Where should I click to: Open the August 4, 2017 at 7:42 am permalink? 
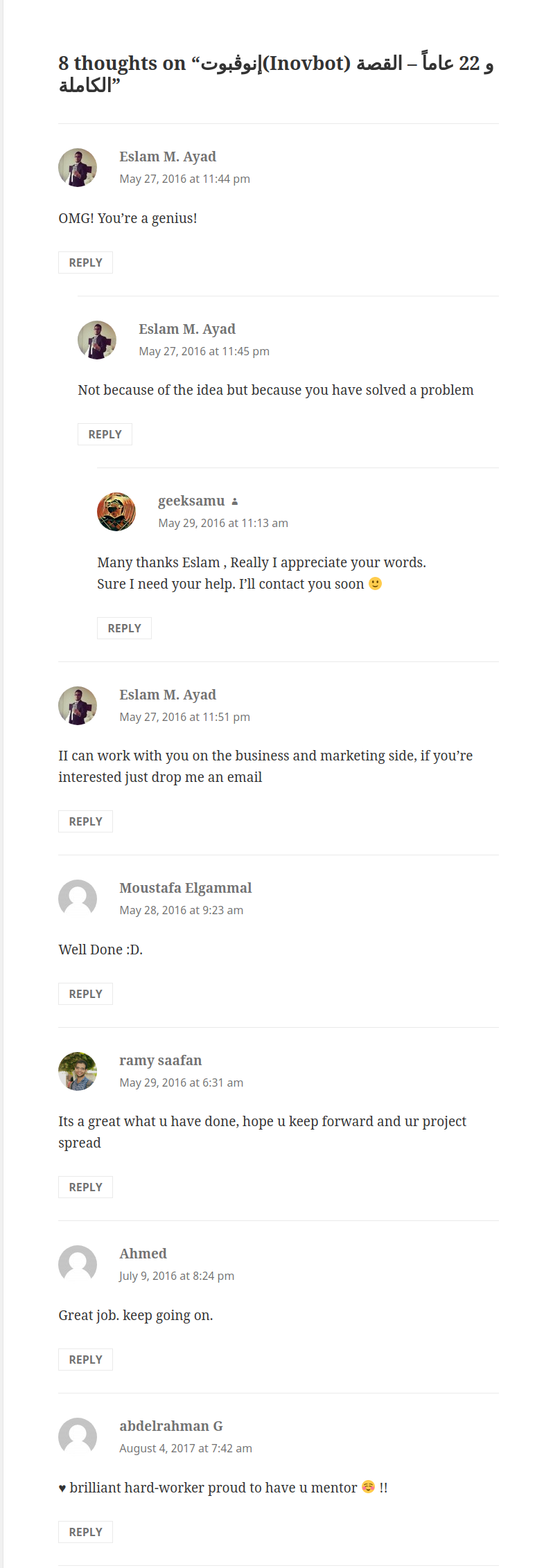click(x=186, y=1448)
